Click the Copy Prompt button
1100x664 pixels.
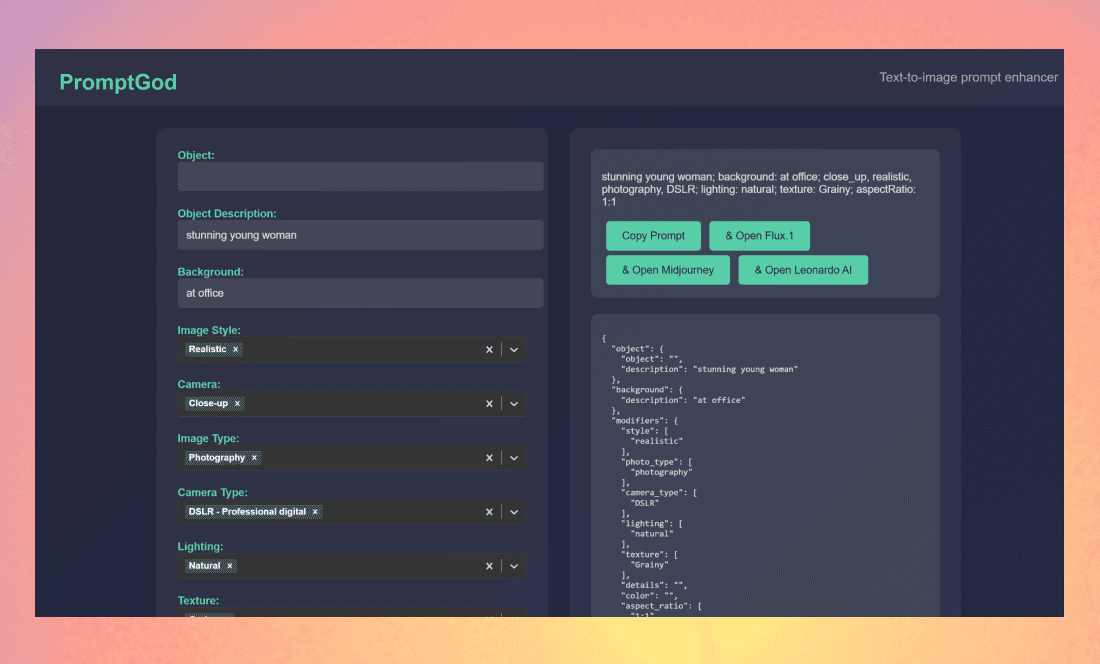[653, 236]
